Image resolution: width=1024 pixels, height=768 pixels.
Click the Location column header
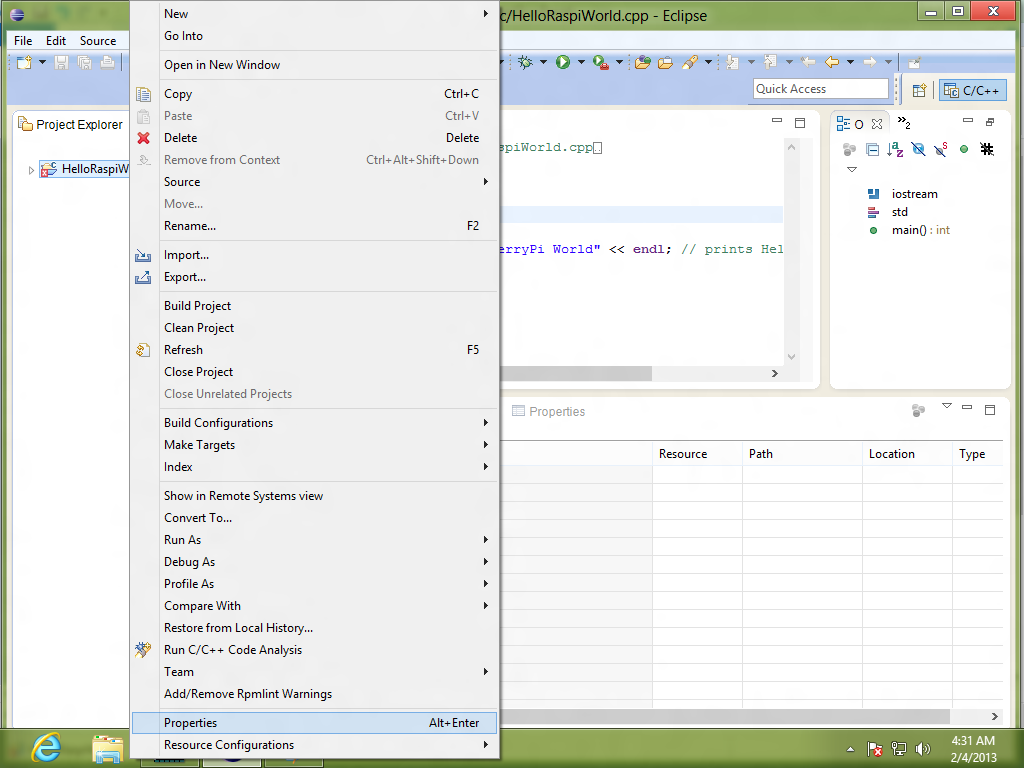tap(907, 454)
